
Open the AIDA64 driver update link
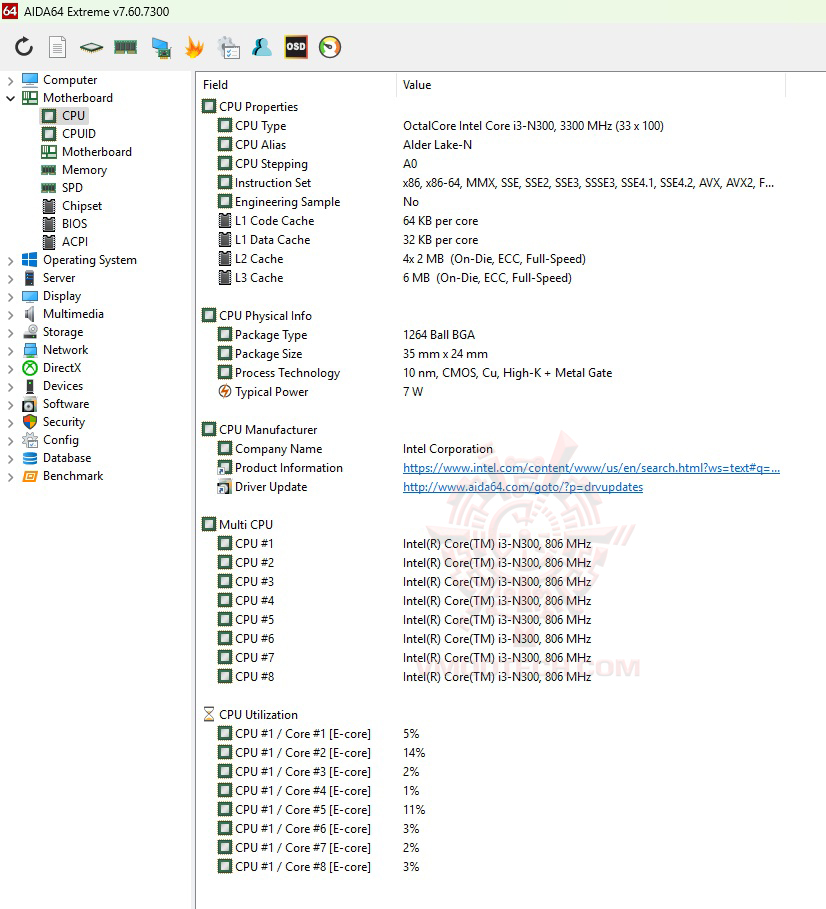click(x=523, y=487)
